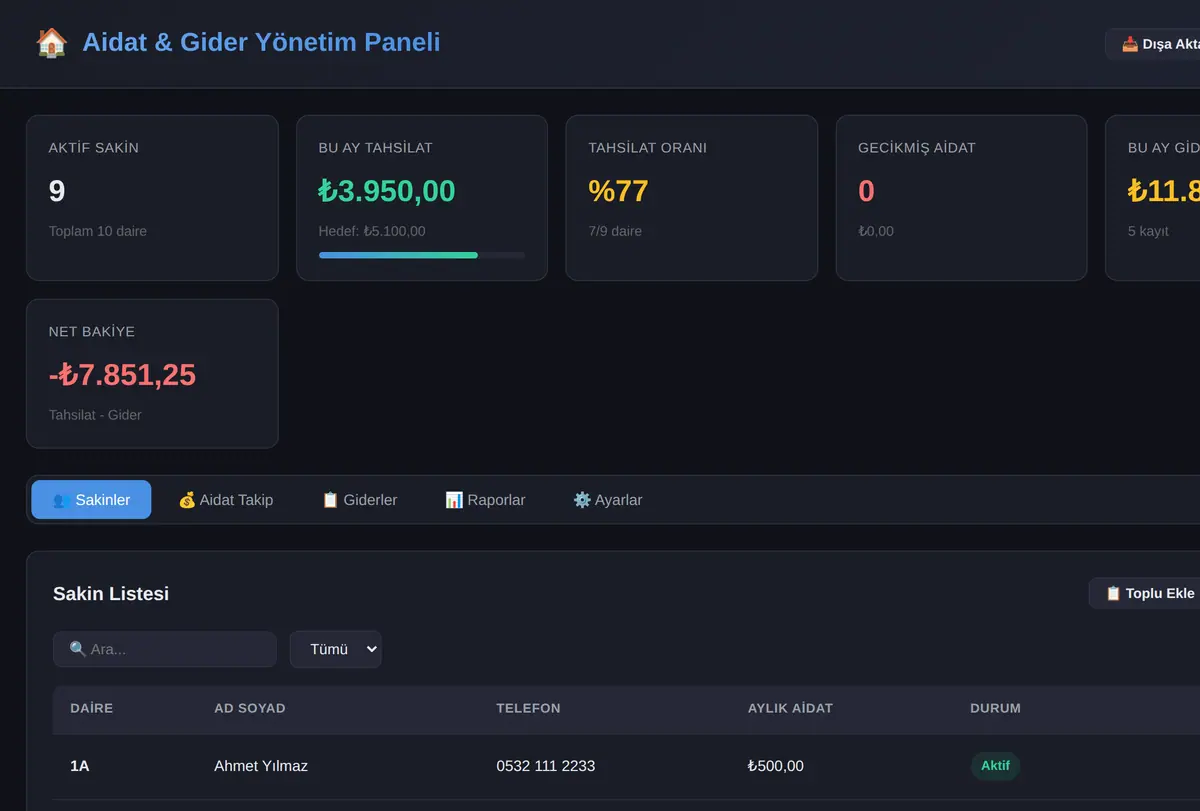
Task: Click the Telefon column header
Action: tap(528, 708)
